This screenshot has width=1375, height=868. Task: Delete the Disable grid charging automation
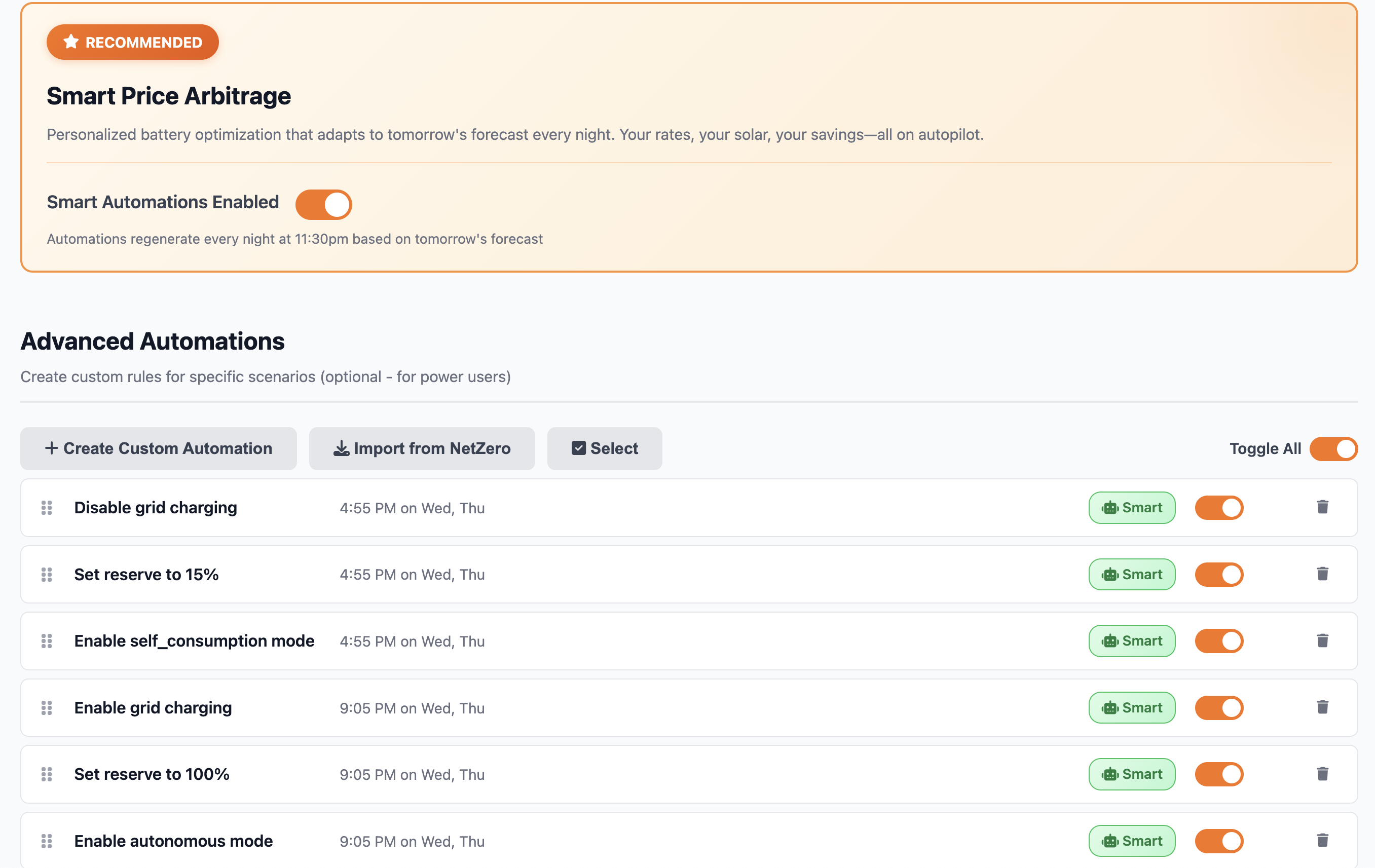point(1322,507)
